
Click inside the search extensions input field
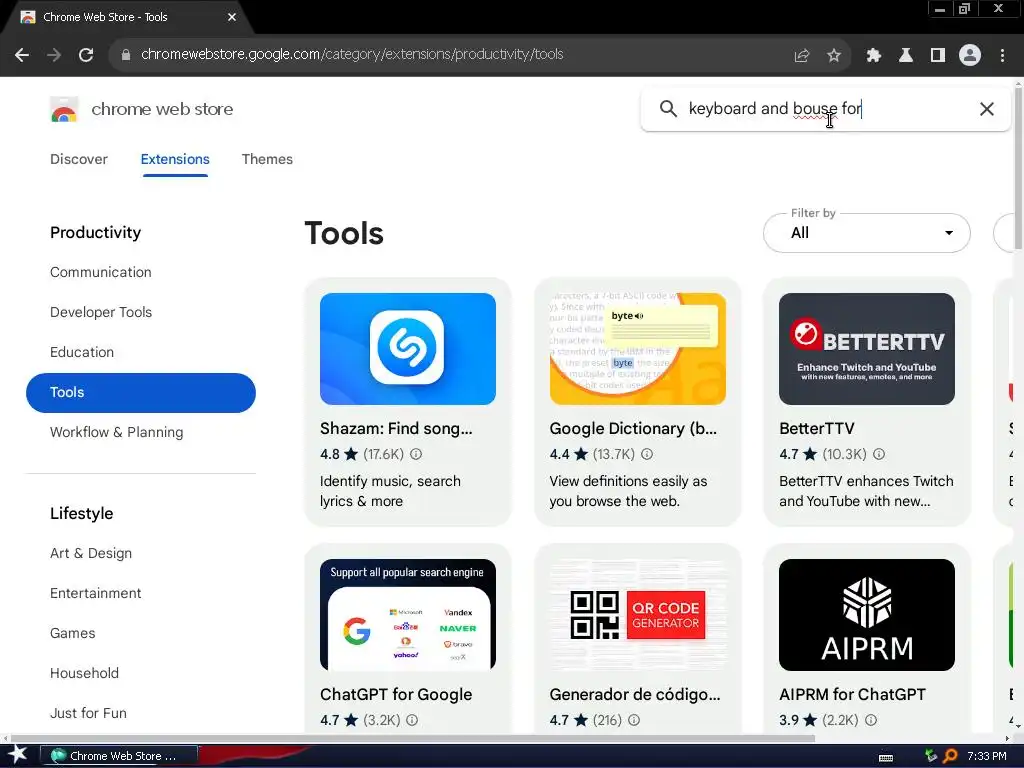(x=826, y=109)
